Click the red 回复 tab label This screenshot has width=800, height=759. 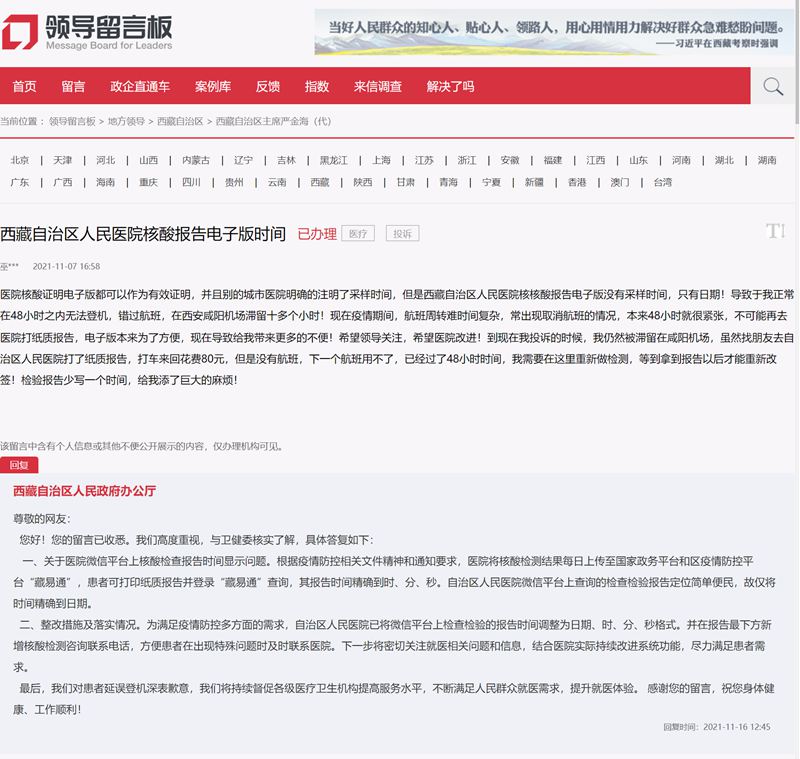pos(19,465)
